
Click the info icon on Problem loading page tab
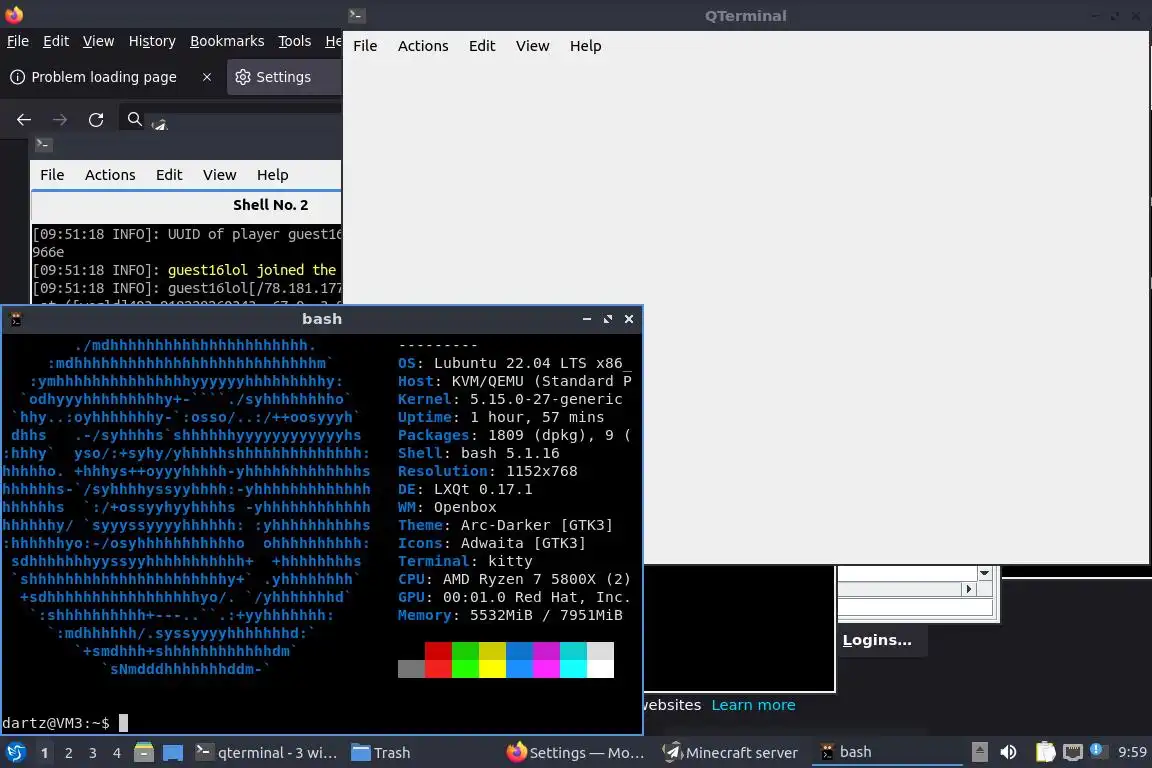coord(18,76)
